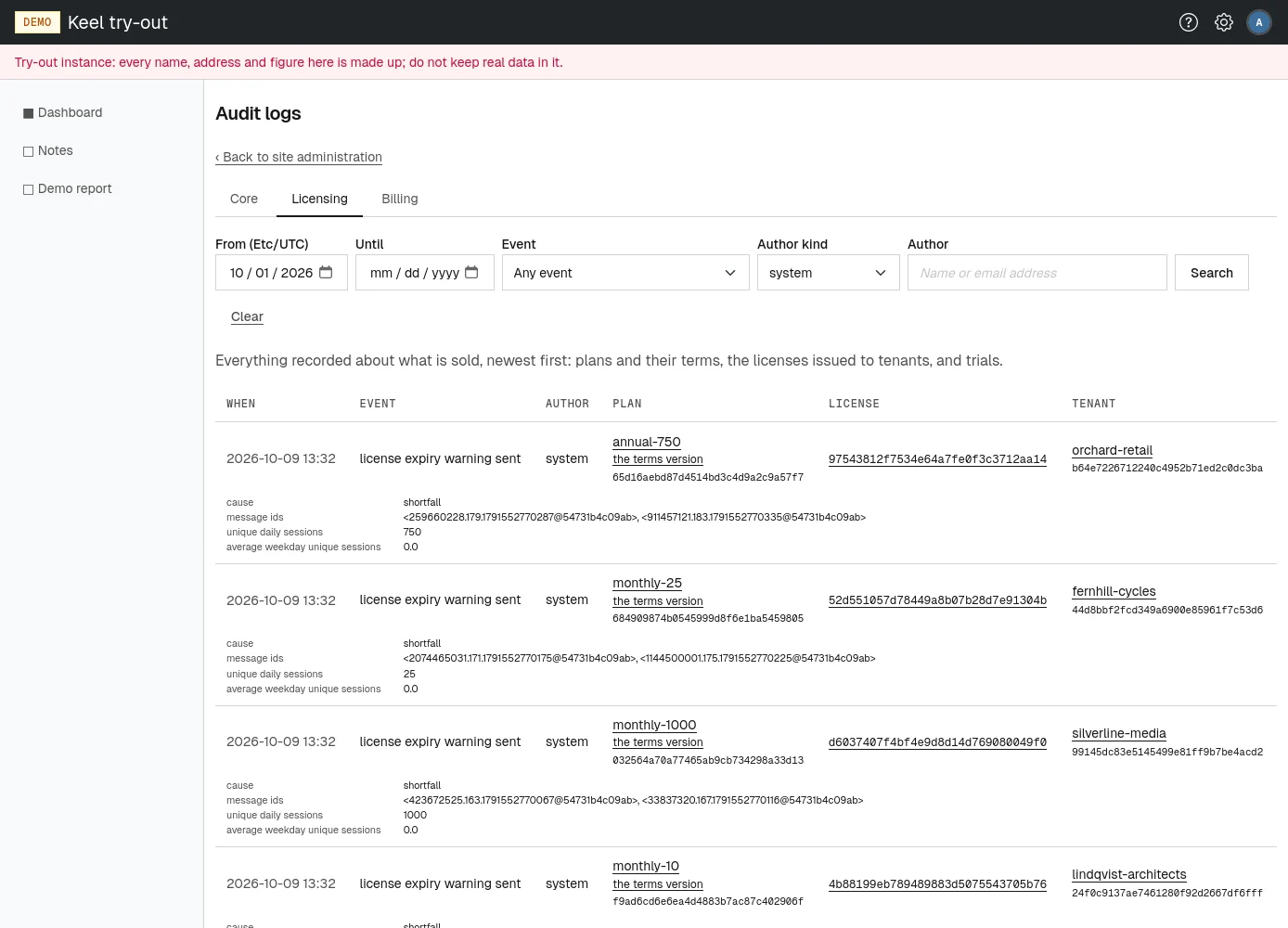This screenshot has width=1288, height=928.
Task: Switch to the Billing tab
Action: [400, 199]
